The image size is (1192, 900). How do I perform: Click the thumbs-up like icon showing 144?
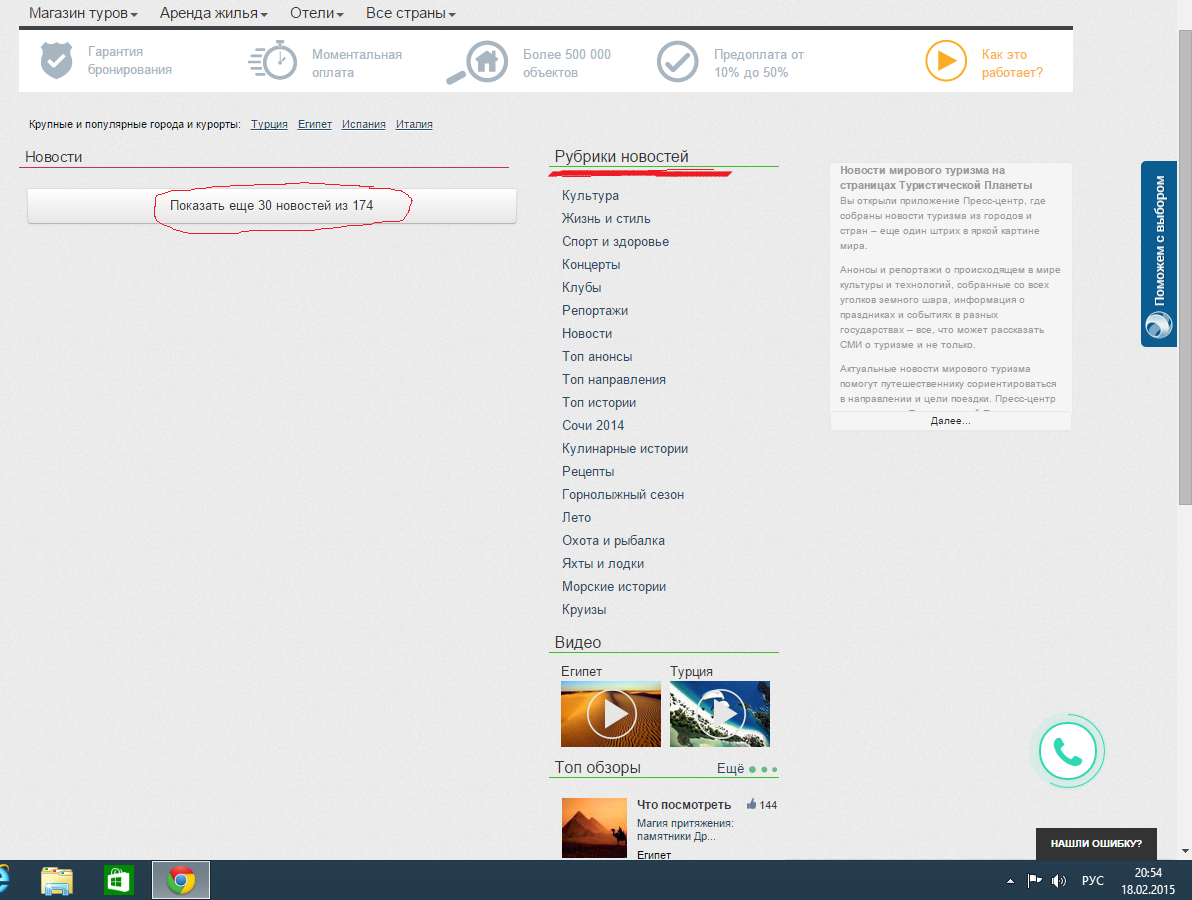pyautogui.click(x=752, y=804)
